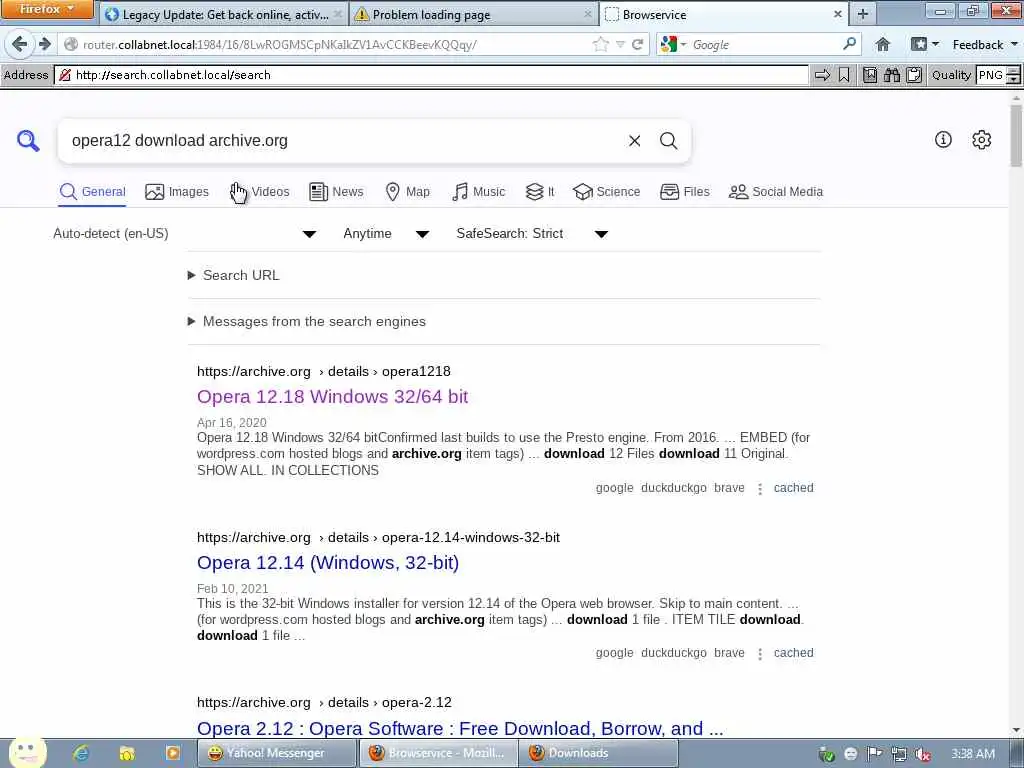Close the Browservice tab
The height and width of the screenshot is (768, 1024).
pyautogui.click(x=838, y=14)
